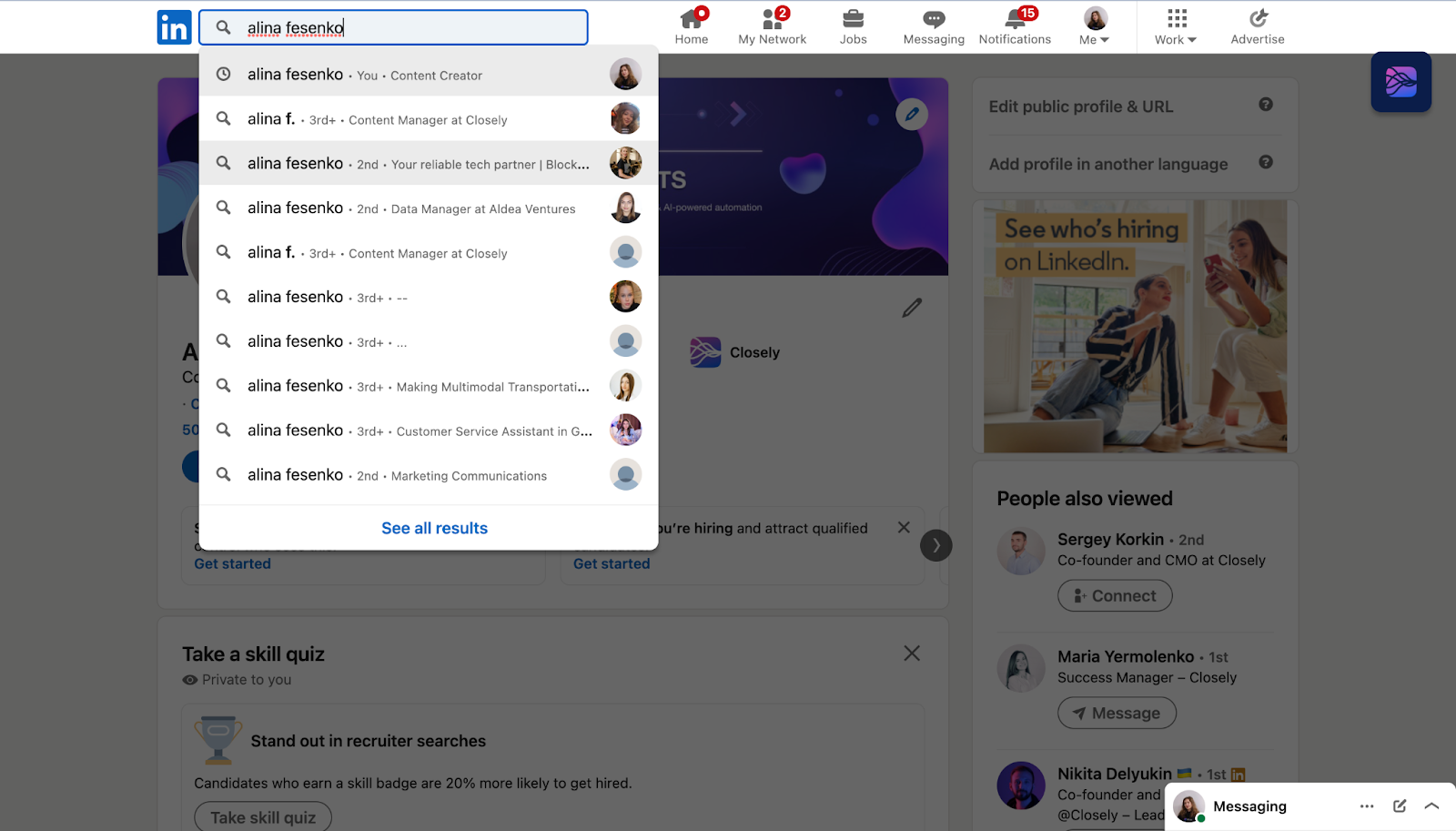
Task: Go to My Network
Action: click(772, 25)
